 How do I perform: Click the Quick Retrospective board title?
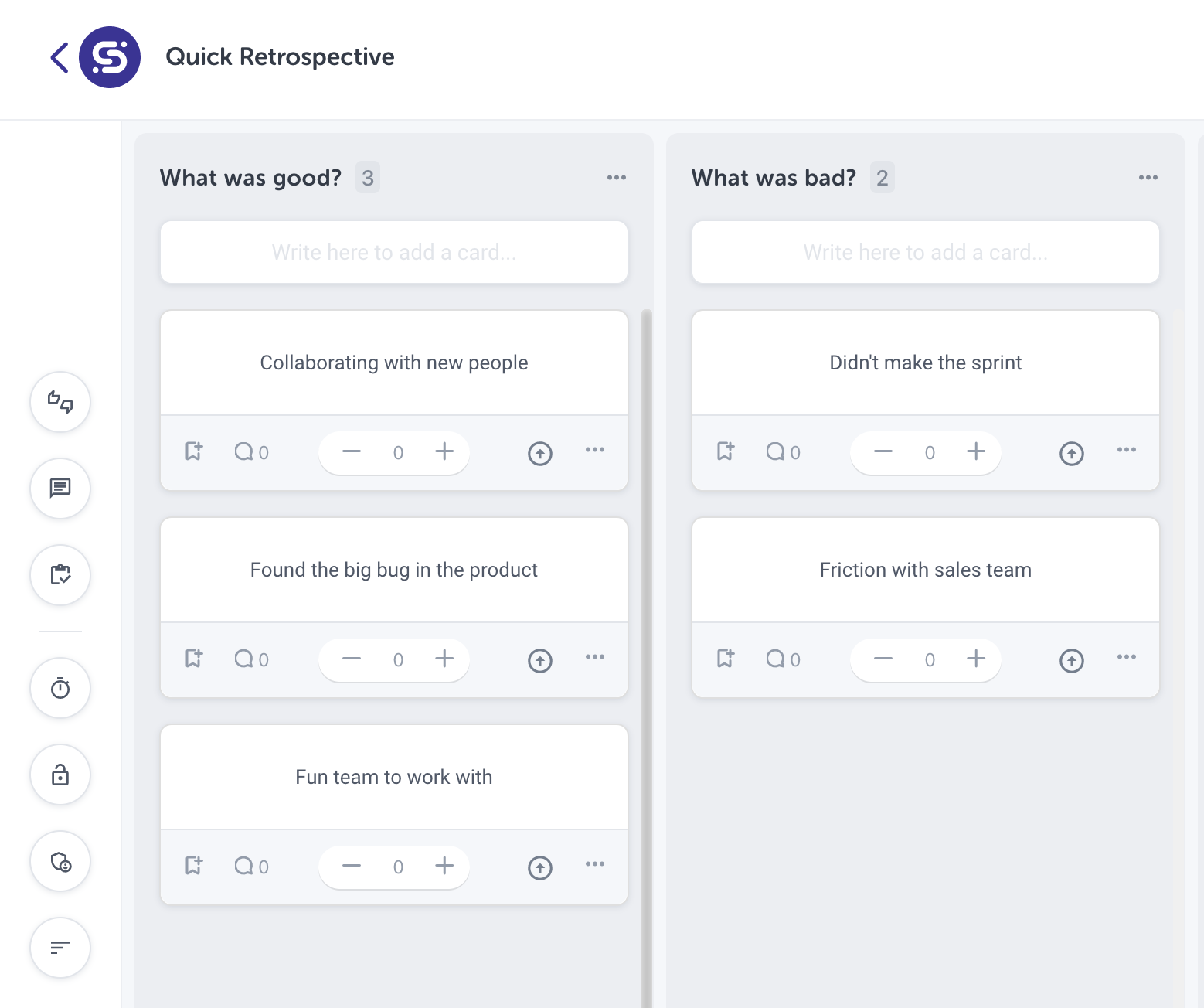point(280,57)
